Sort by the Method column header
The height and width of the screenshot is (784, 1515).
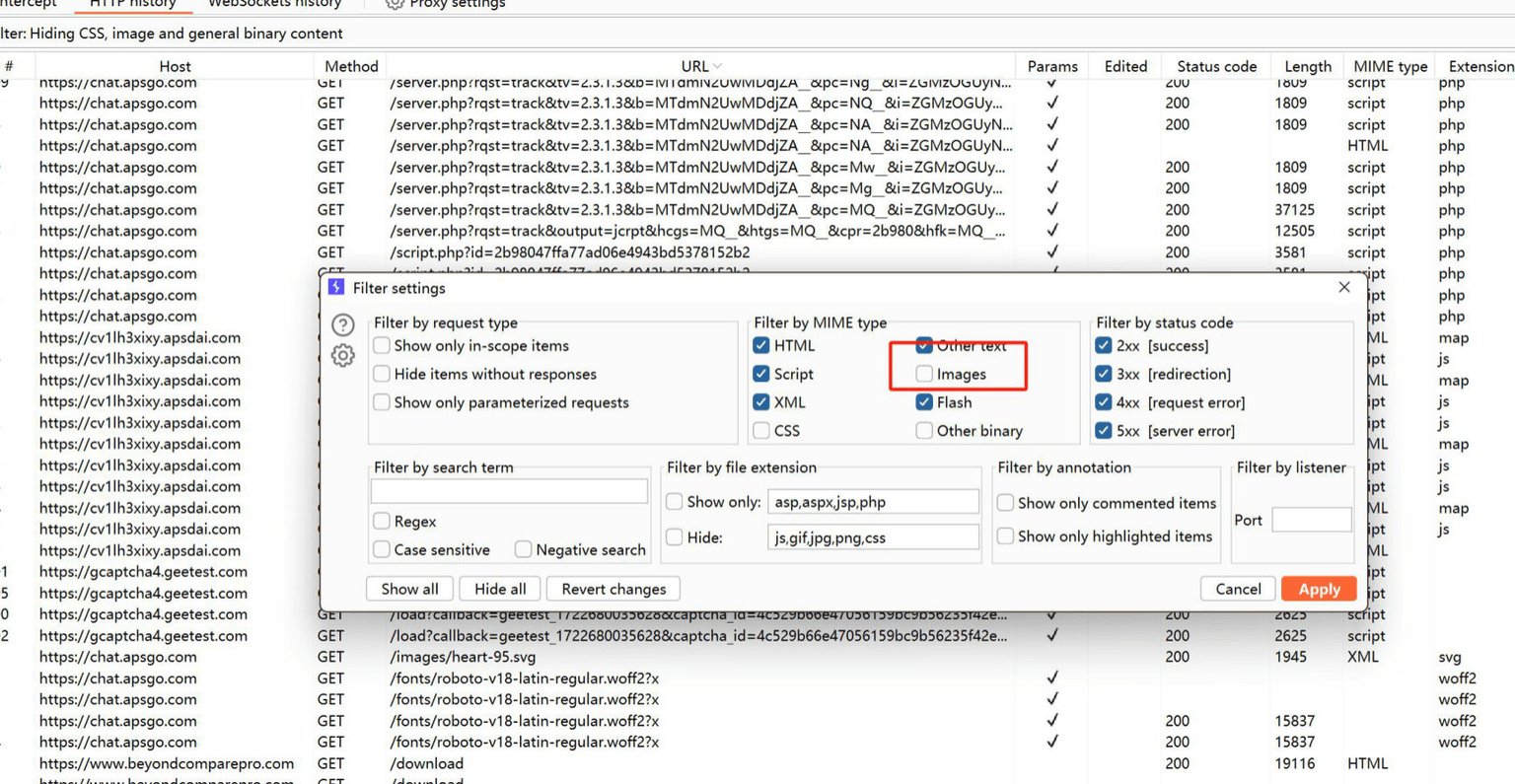(351, 66)
